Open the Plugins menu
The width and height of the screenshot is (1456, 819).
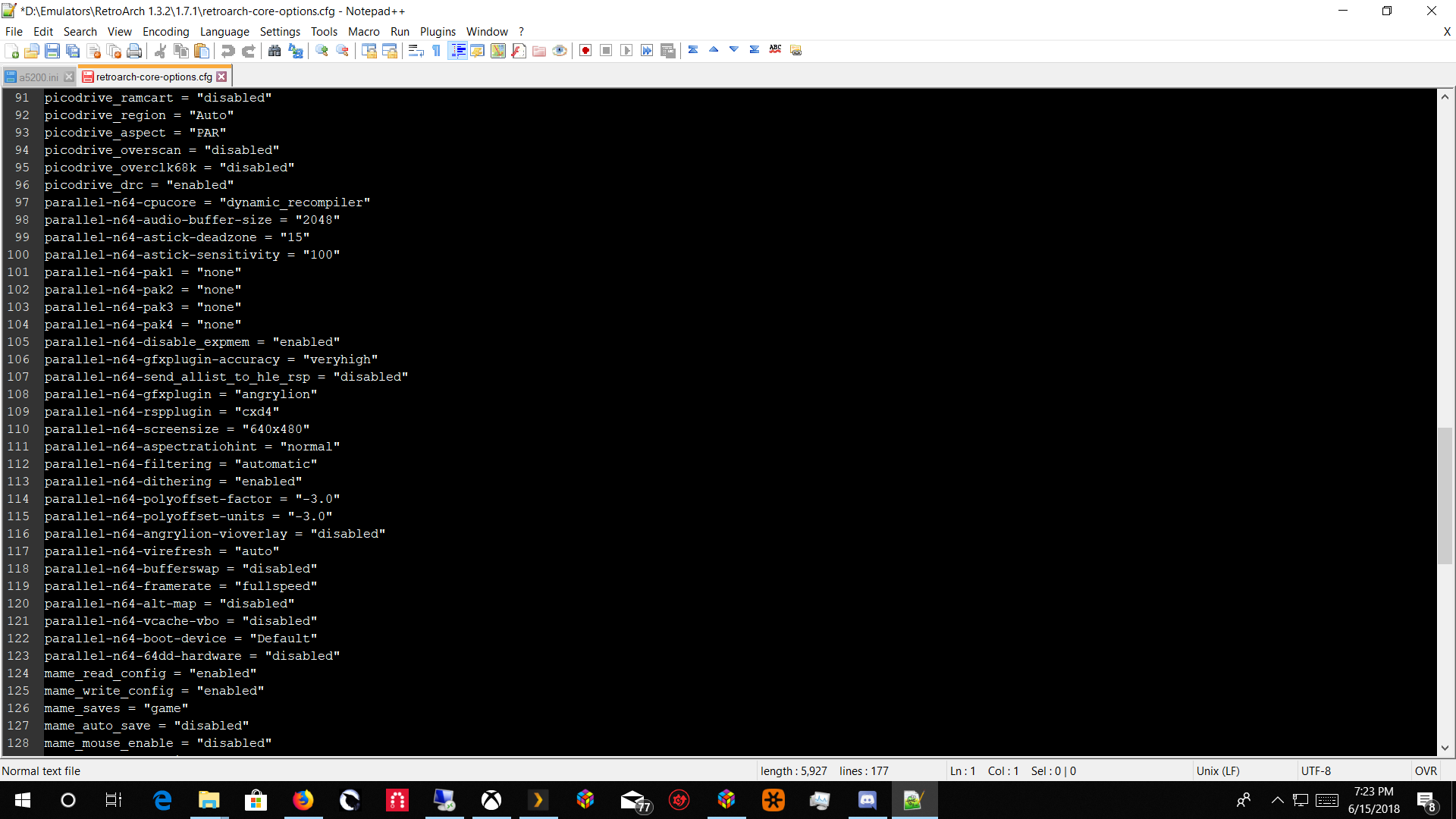pos(438,32)
